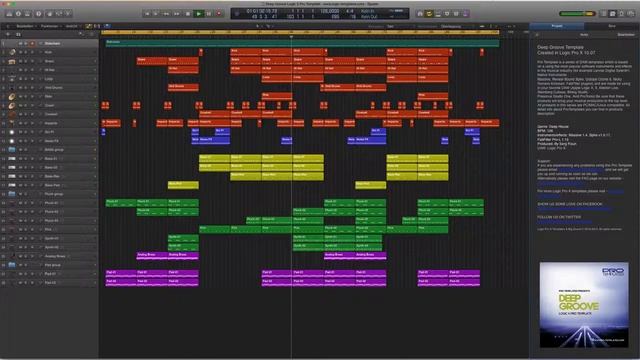This screenshot has height=360, width=640.
Task: Click the Note Pad icon in toolbar
Action: click(x=613, y=14)
